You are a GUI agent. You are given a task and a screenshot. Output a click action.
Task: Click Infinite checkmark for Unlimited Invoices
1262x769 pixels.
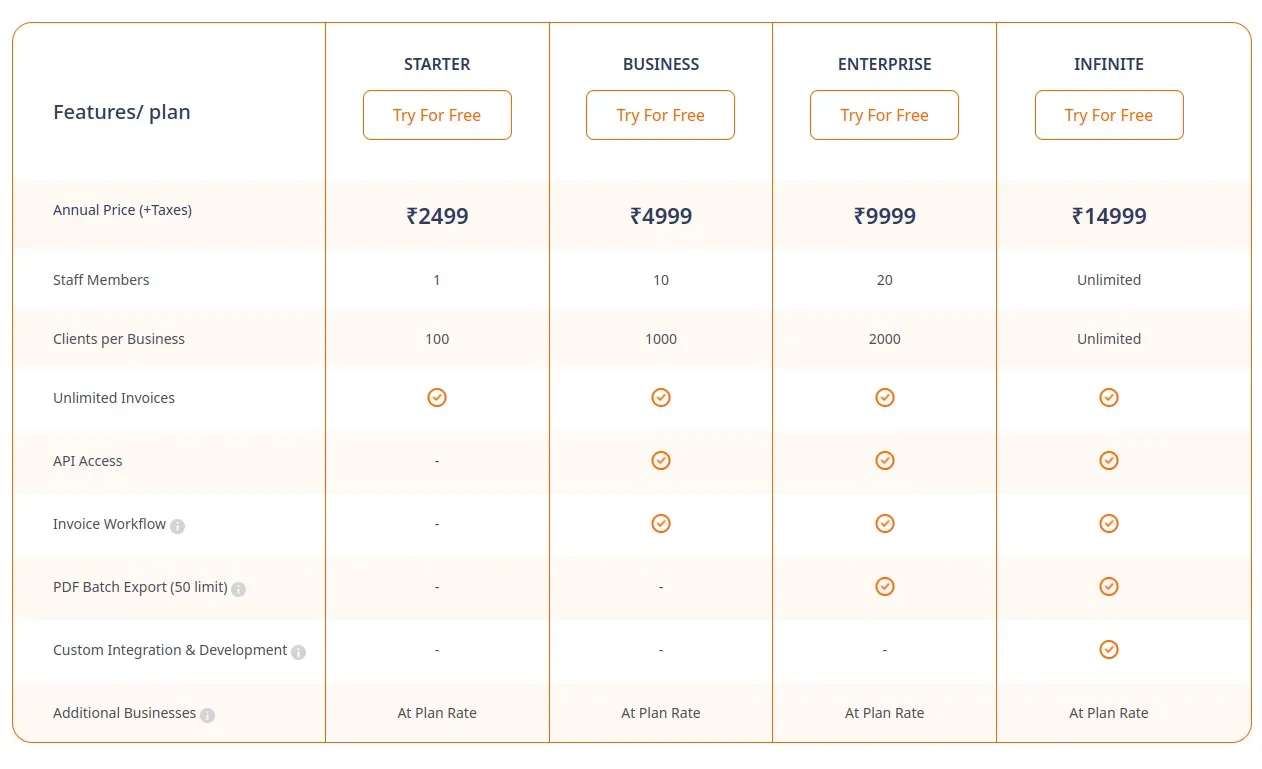click(1109, 397)
